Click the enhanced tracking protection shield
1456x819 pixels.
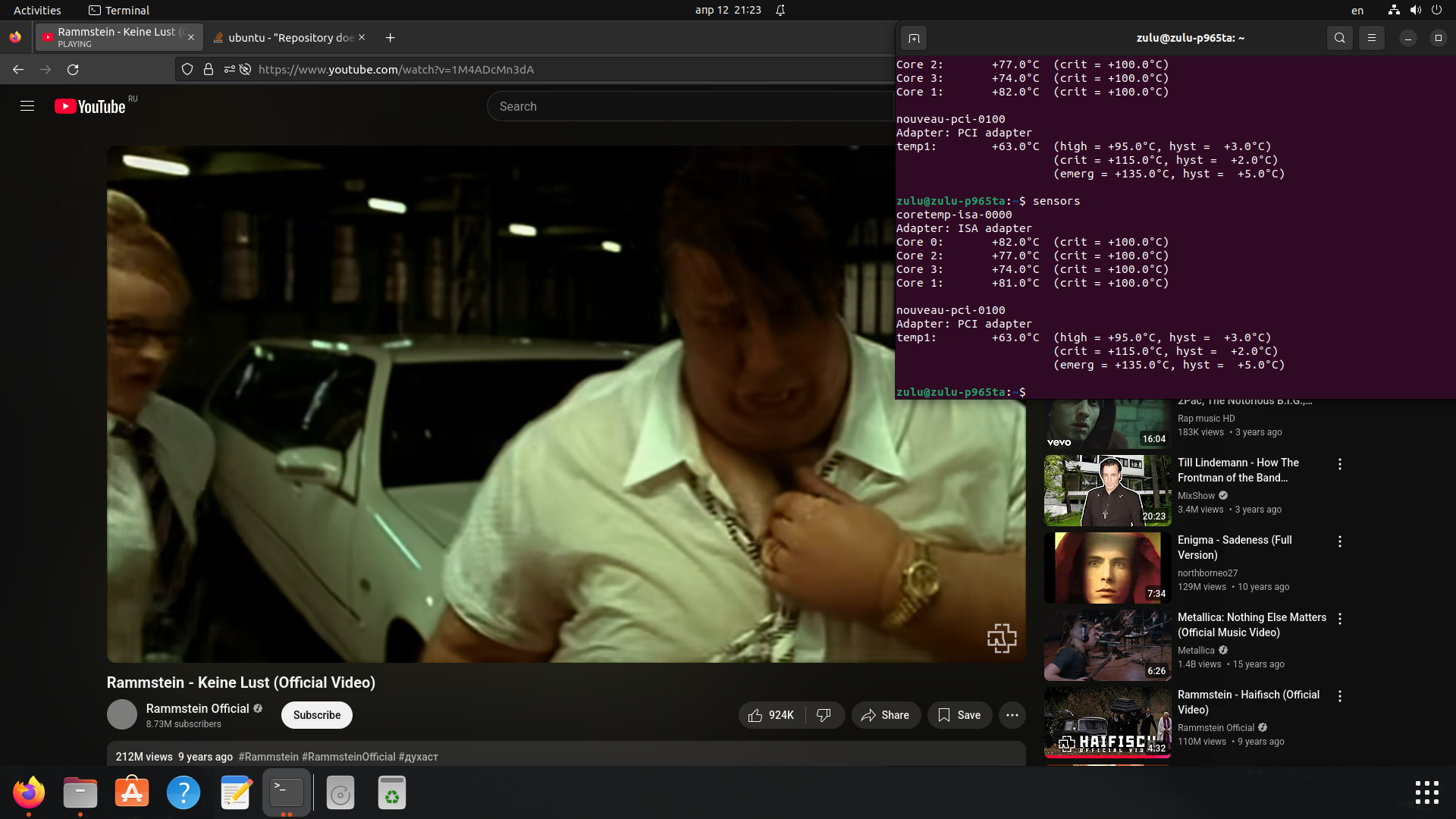(x=187, y=70)
